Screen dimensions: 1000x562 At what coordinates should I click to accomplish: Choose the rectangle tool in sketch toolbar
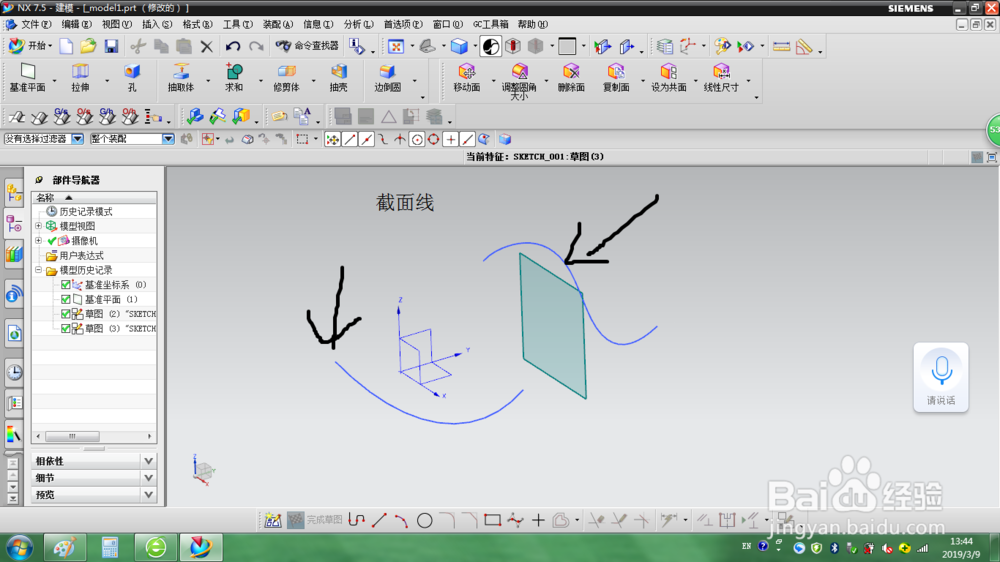click(x=492, y=521)
